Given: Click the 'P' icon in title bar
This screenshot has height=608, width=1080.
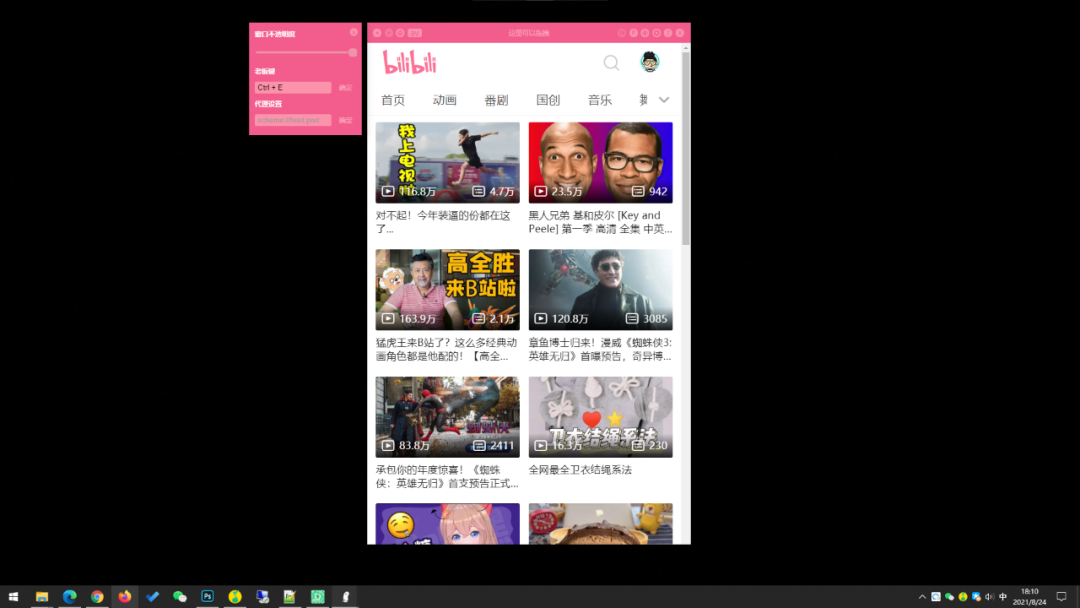Looking at the screenshot, I should (x=634, y=33).
